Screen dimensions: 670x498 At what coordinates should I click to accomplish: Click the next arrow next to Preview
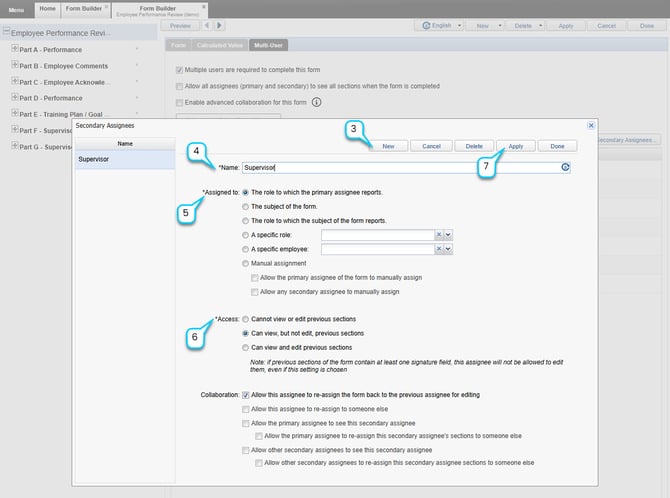[219, 25]
